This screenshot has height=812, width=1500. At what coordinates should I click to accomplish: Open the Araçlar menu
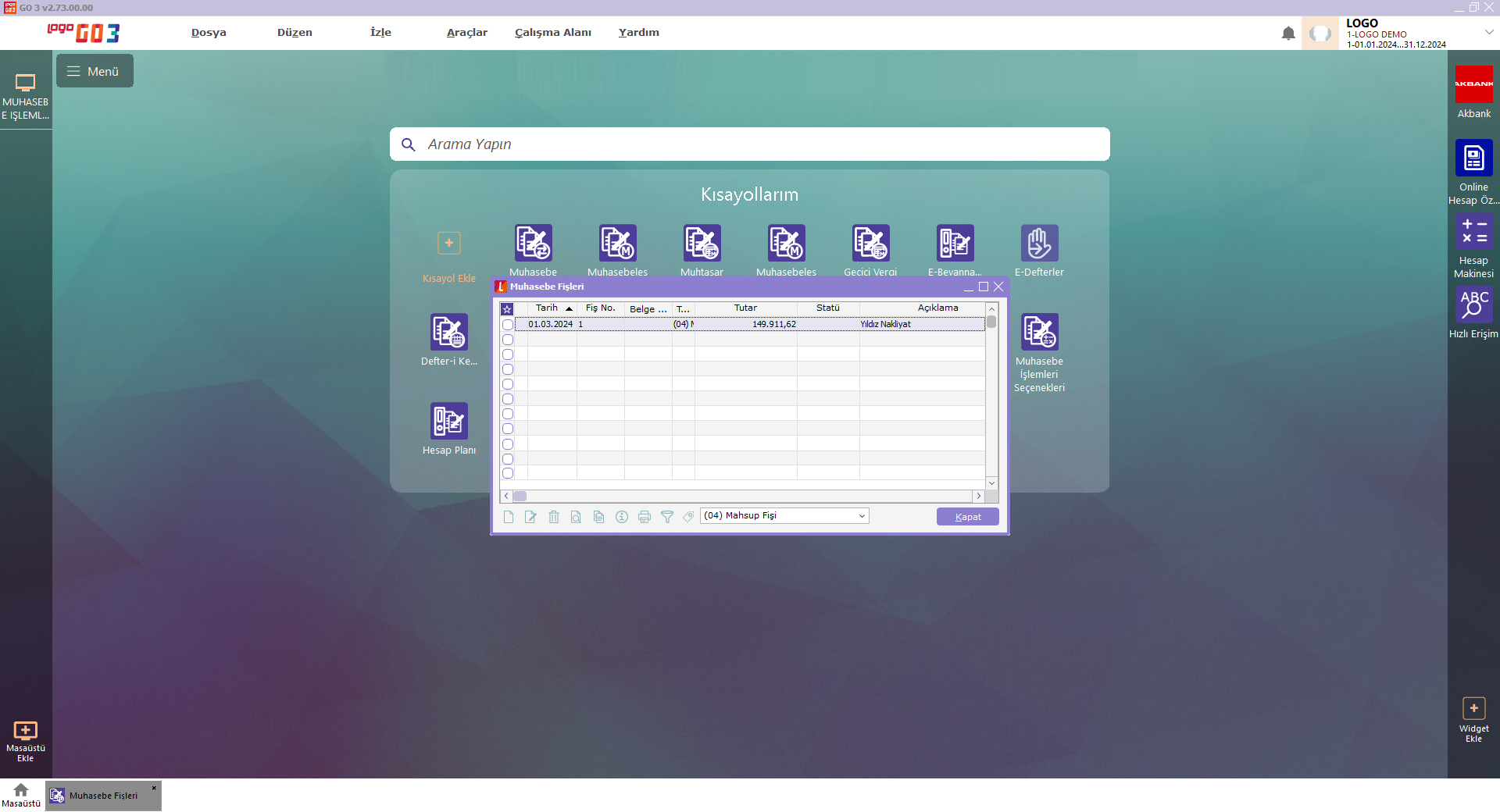tap(466, 33)
